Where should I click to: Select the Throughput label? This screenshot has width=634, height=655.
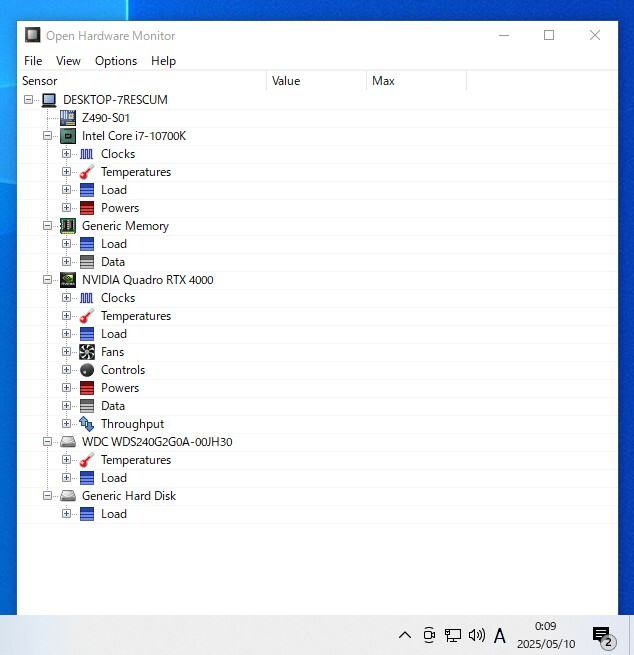(132, 424)
